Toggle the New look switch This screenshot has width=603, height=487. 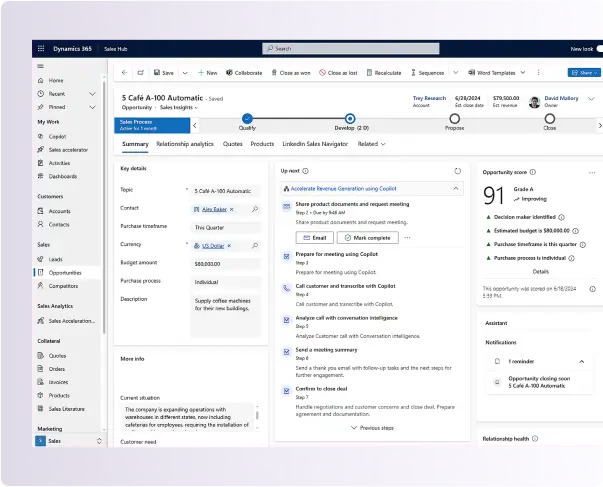pyautogui.click(x=597, y=48)
